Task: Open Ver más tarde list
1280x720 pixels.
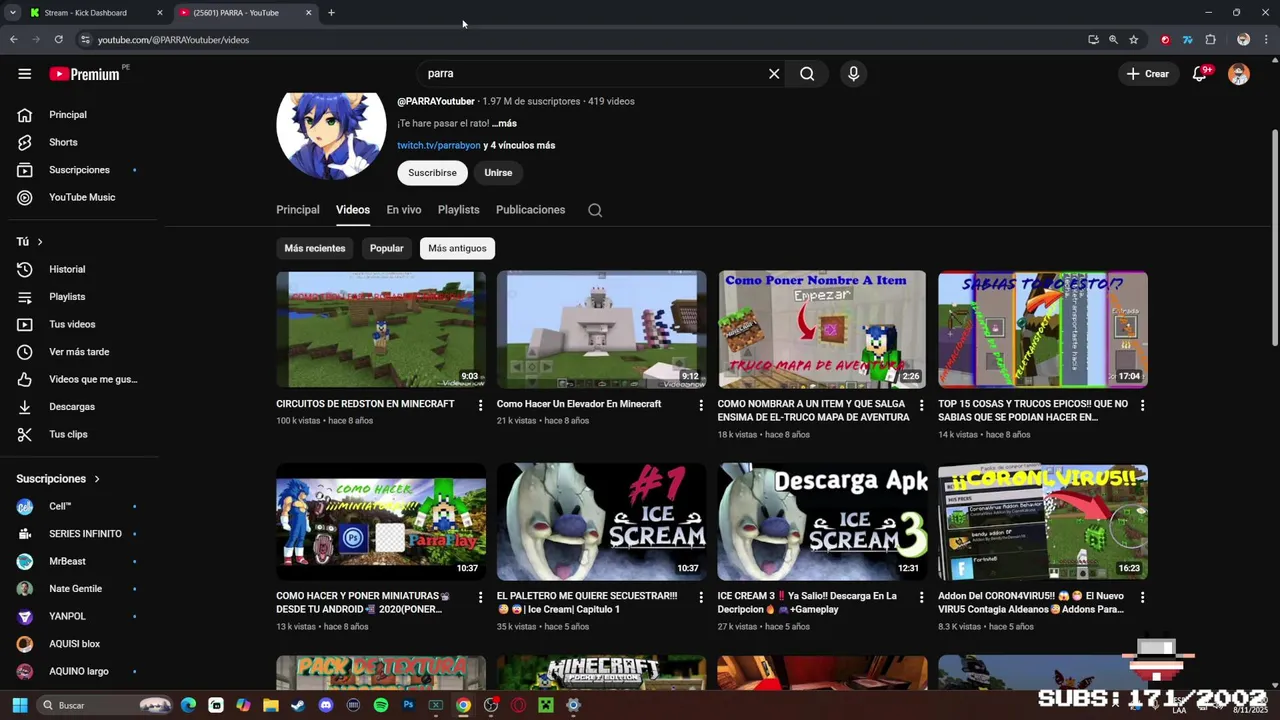Action: point(79,352)
